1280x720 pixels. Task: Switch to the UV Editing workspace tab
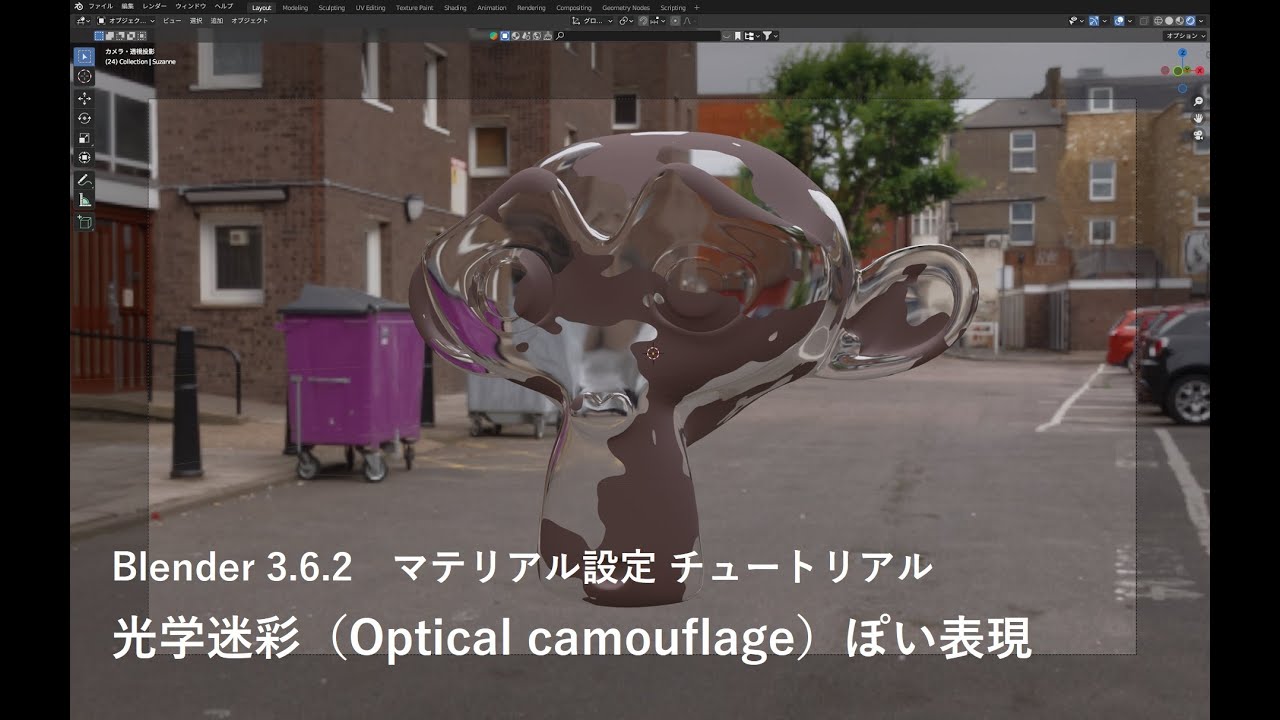point(370,8)
